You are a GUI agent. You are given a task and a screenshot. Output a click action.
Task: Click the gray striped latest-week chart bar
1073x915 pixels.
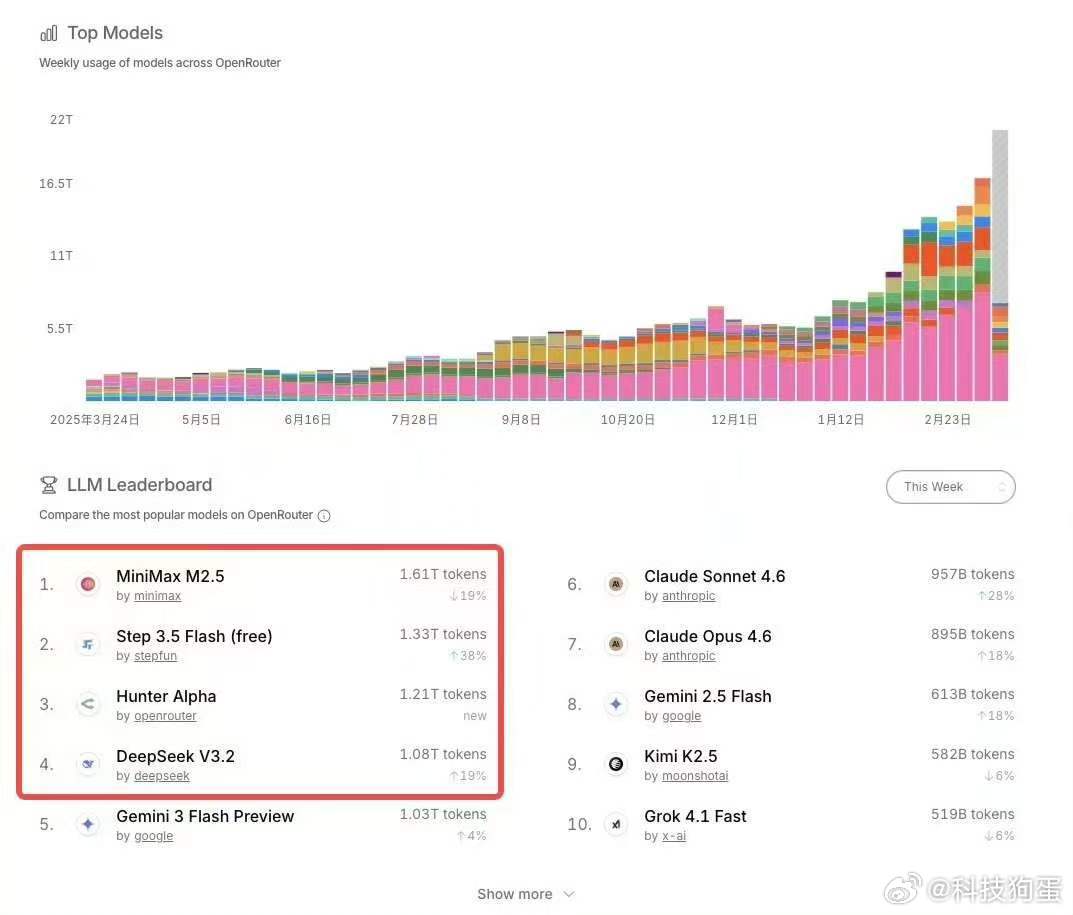[x=1000, y=215]
